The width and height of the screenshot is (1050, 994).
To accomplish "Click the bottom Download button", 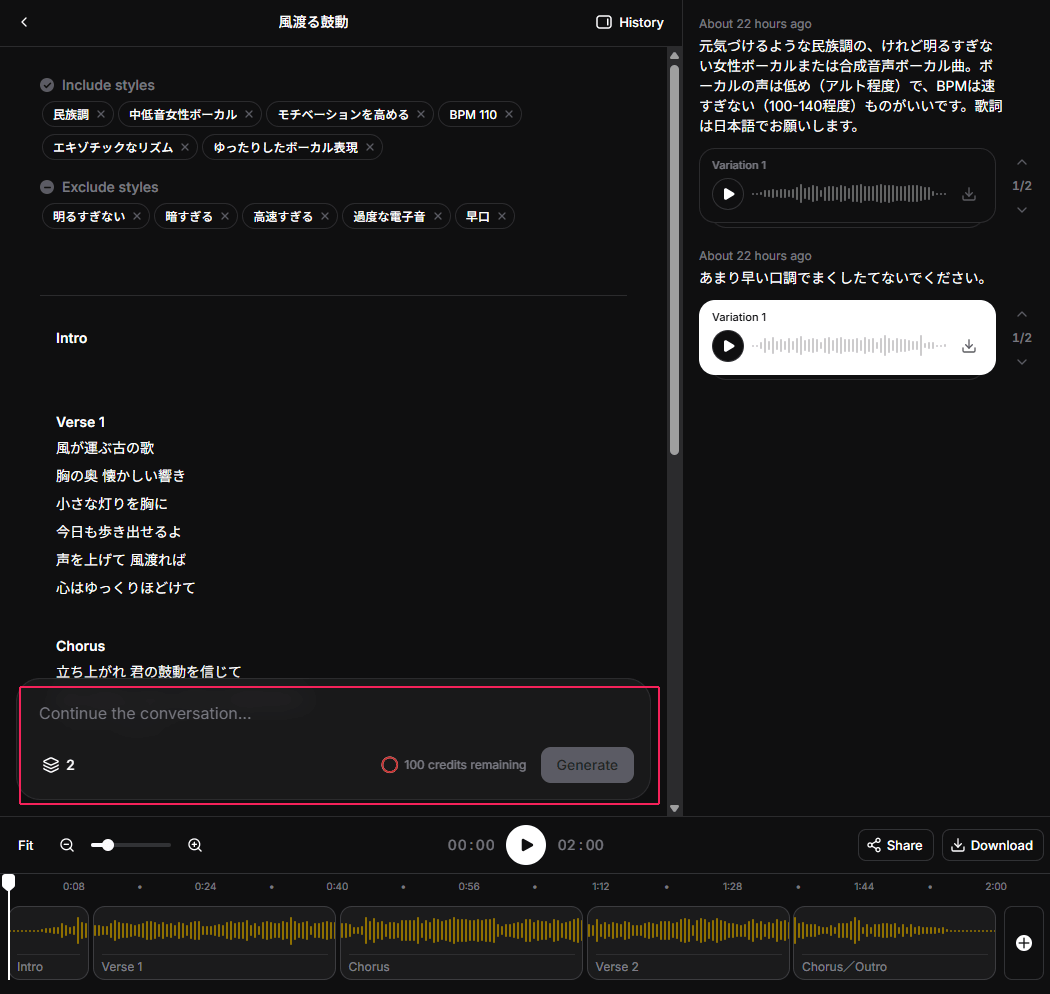I will coord(992,845).
